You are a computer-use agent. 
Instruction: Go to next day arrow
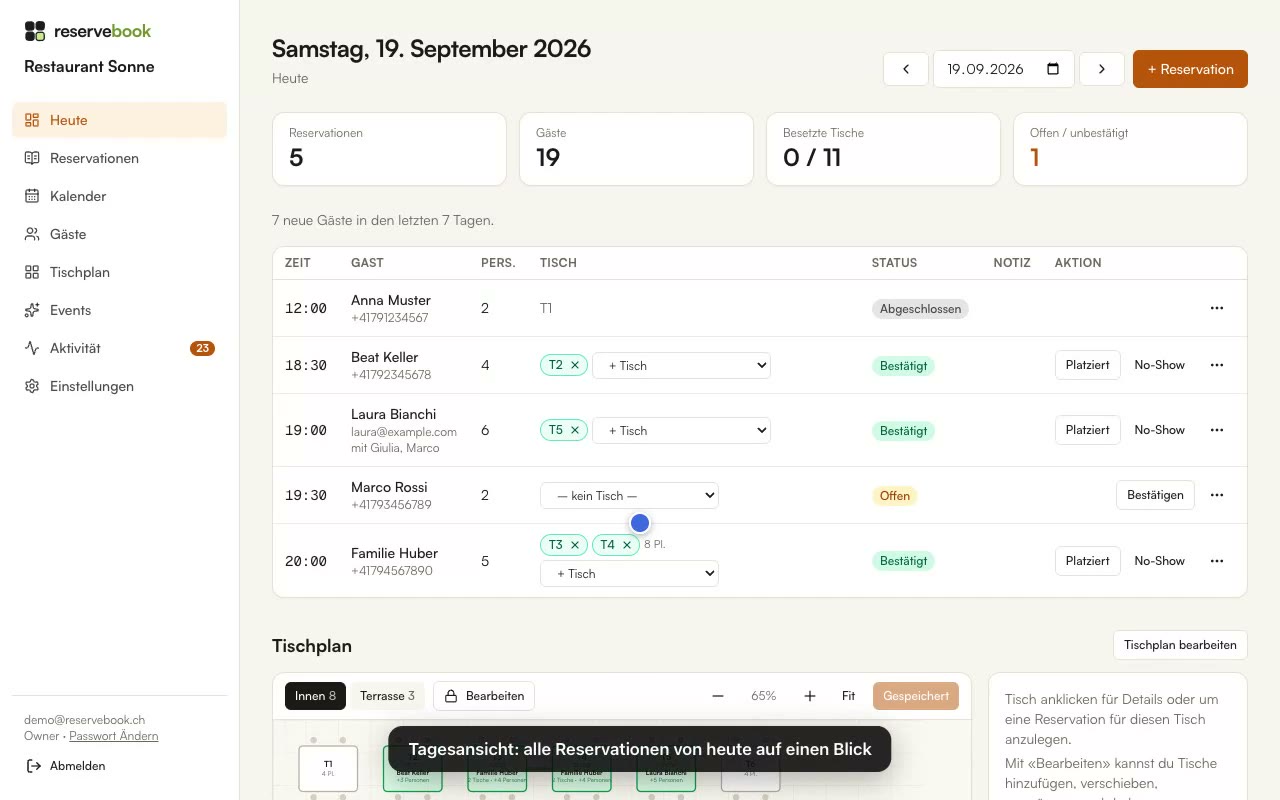[1102, 69]
